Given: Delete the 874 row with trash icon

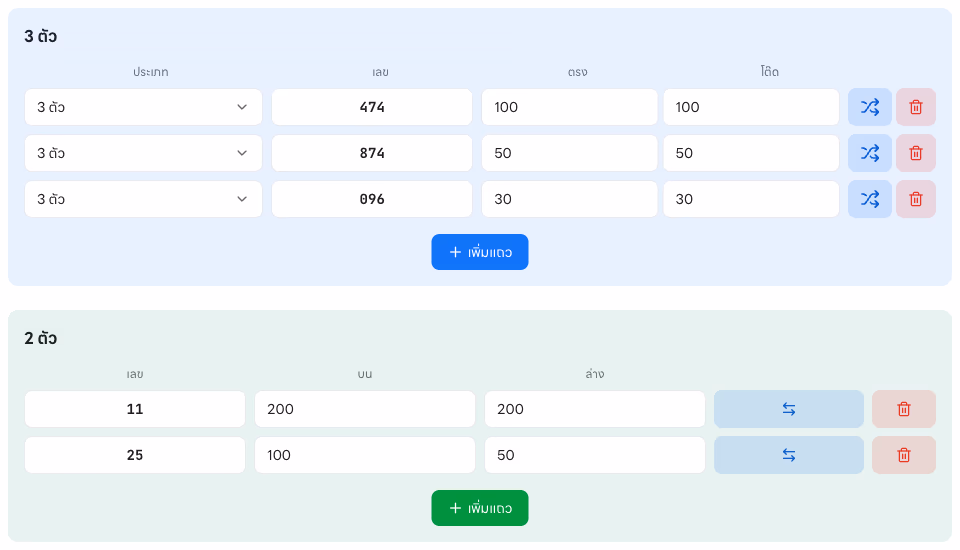Looking at the screenshot, I should pos(916,153).
